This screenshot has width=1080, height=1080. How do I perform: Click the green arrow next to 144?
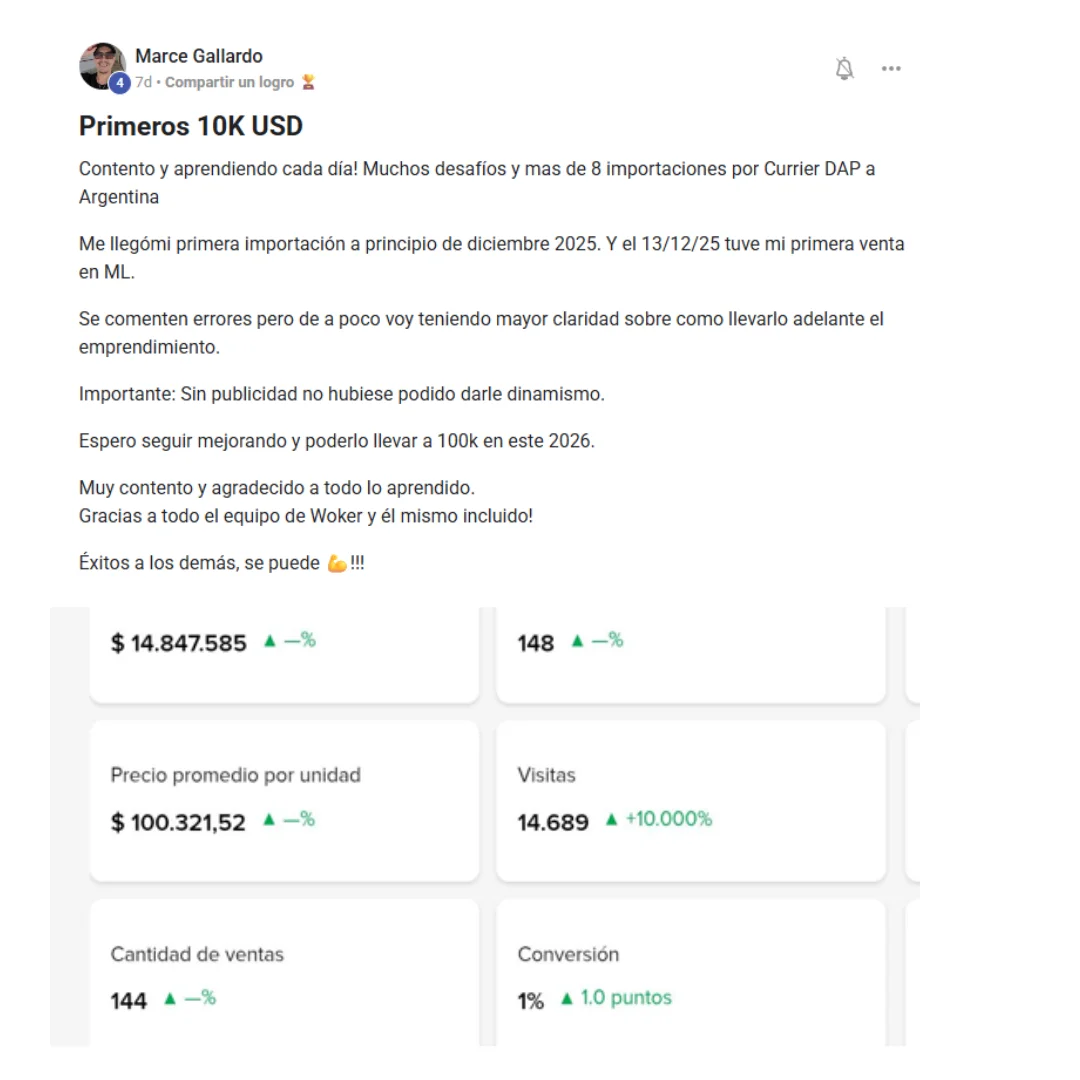tap(170, 998)
